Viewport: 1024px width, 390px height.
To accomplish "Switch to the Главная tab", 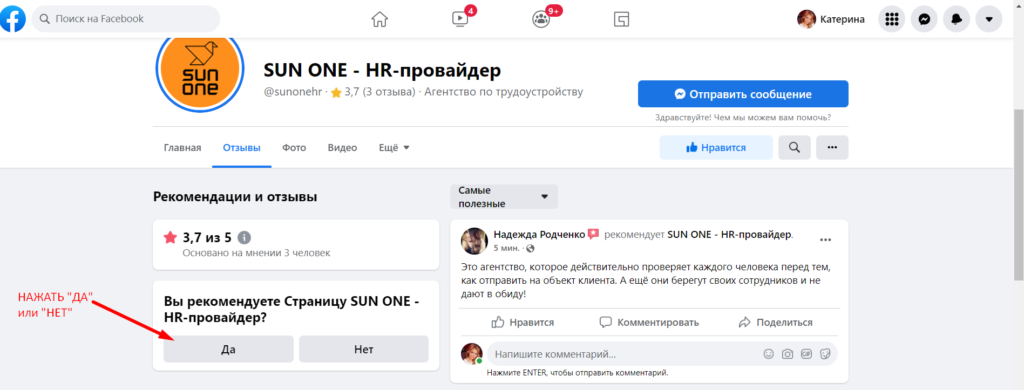I will tap(182, 148).
